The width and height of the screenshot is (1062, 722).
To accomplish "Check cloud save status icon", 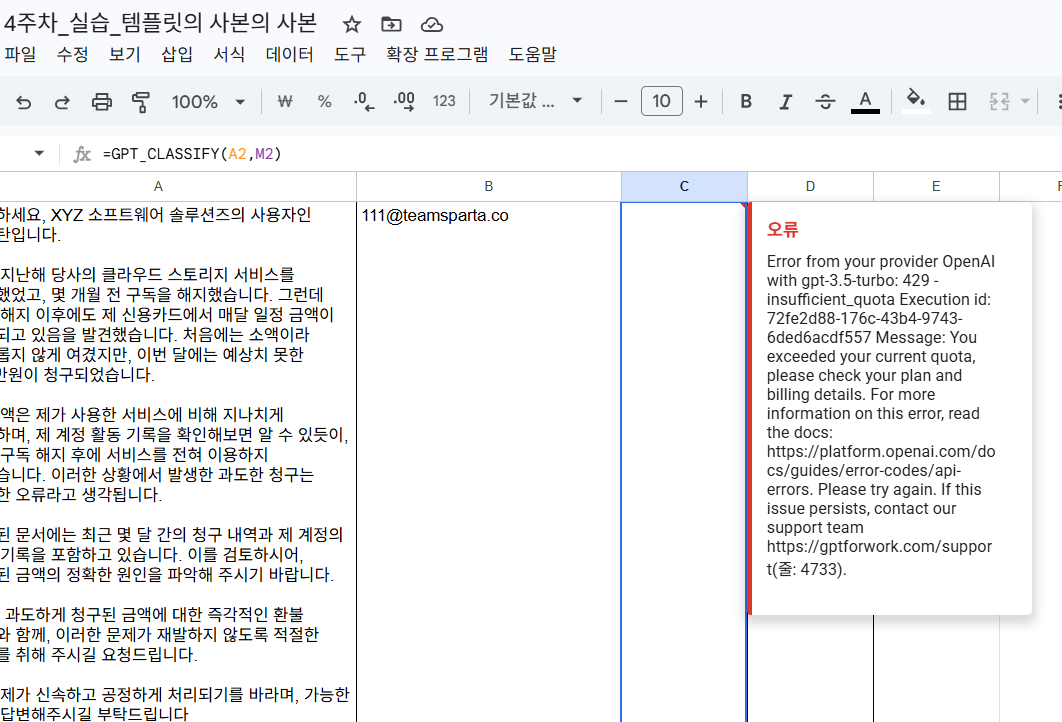I will pyautogui.click(x=431, y=25).
